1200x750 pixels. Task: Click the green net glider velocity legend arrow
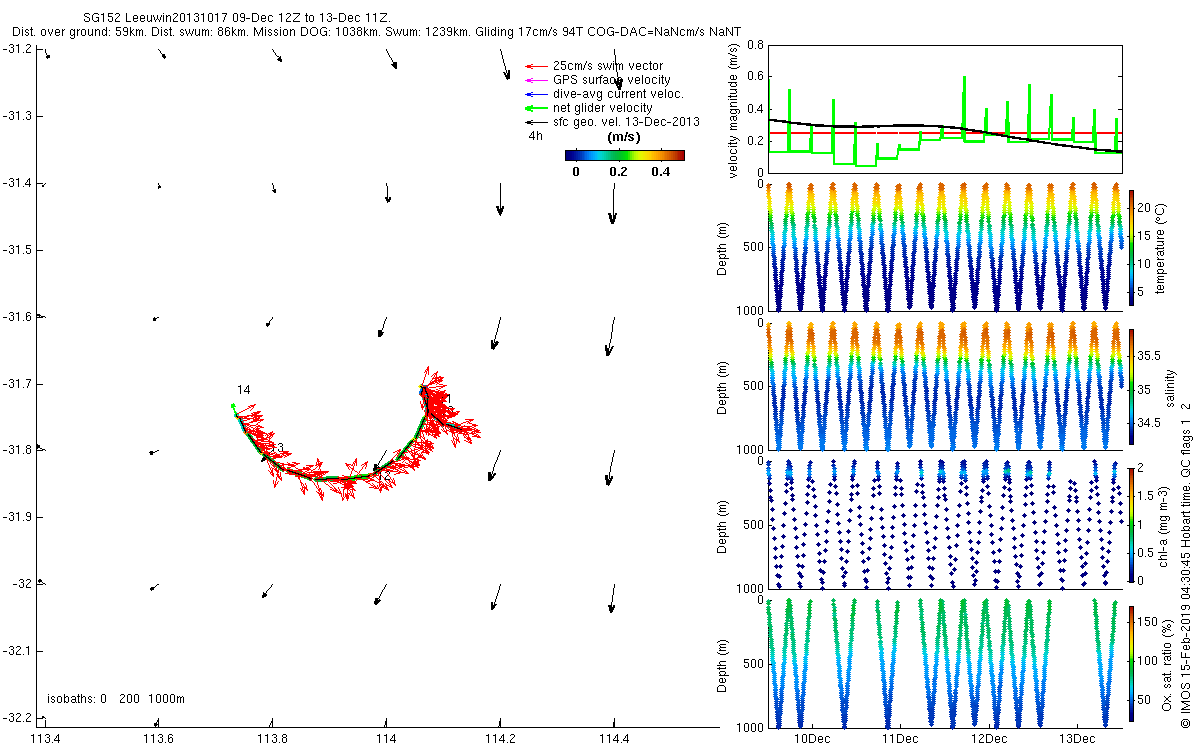pyautogui.click(x=535, y=108)
